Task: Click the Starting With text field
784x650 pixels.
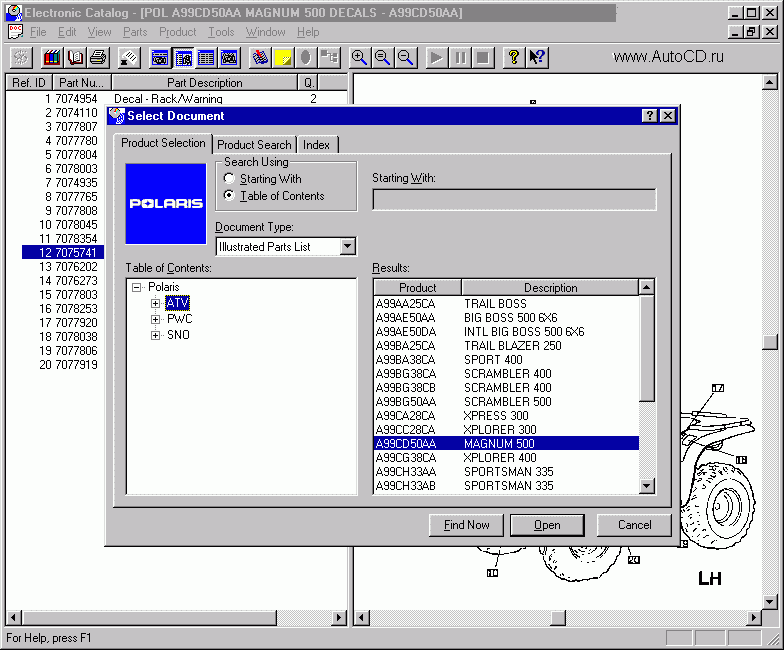Action: 514,200
